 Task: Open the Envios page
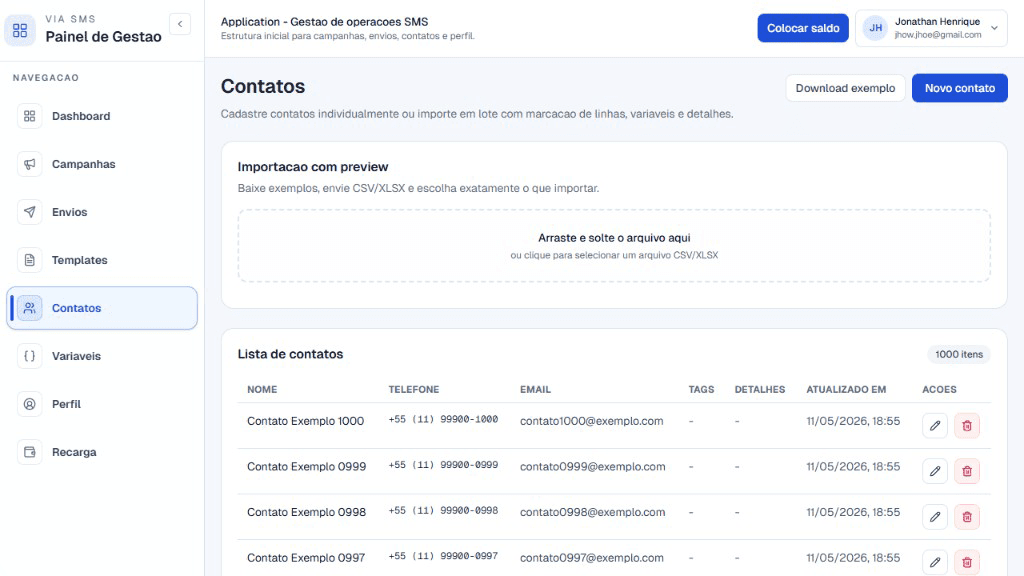coord(102,212)
